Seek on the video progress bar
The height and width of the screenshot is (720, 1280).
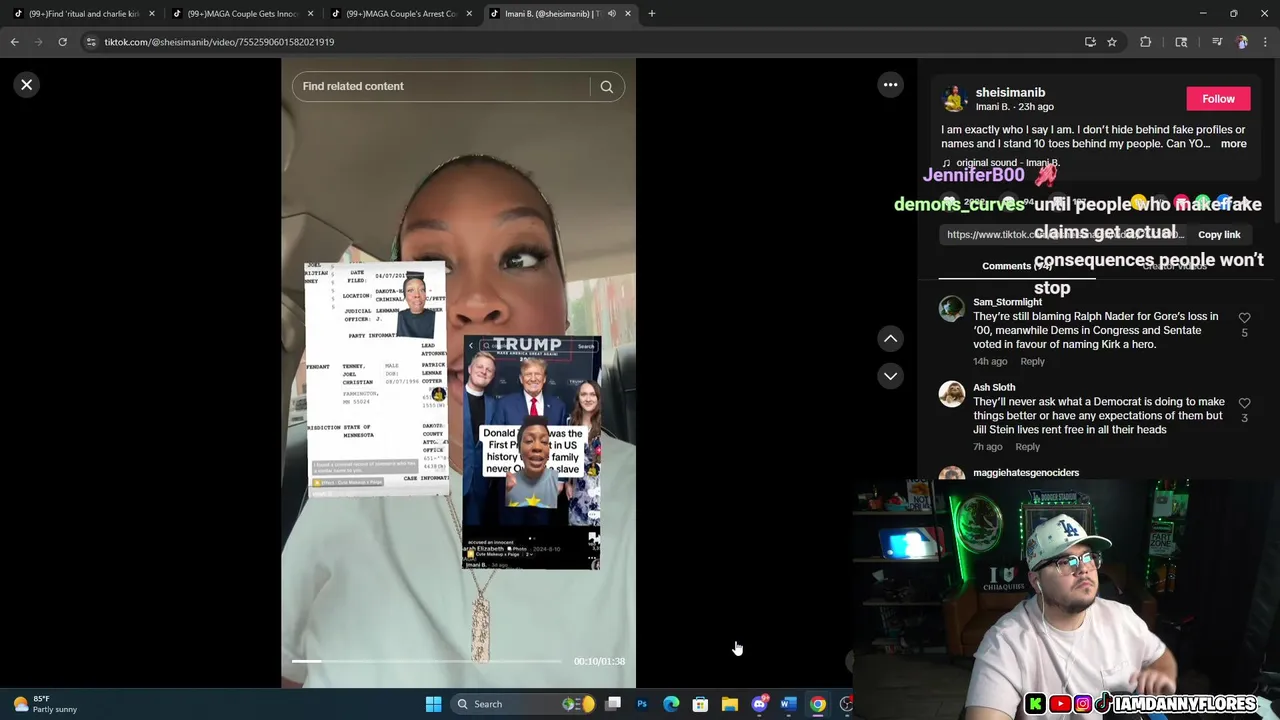[427, 661]
